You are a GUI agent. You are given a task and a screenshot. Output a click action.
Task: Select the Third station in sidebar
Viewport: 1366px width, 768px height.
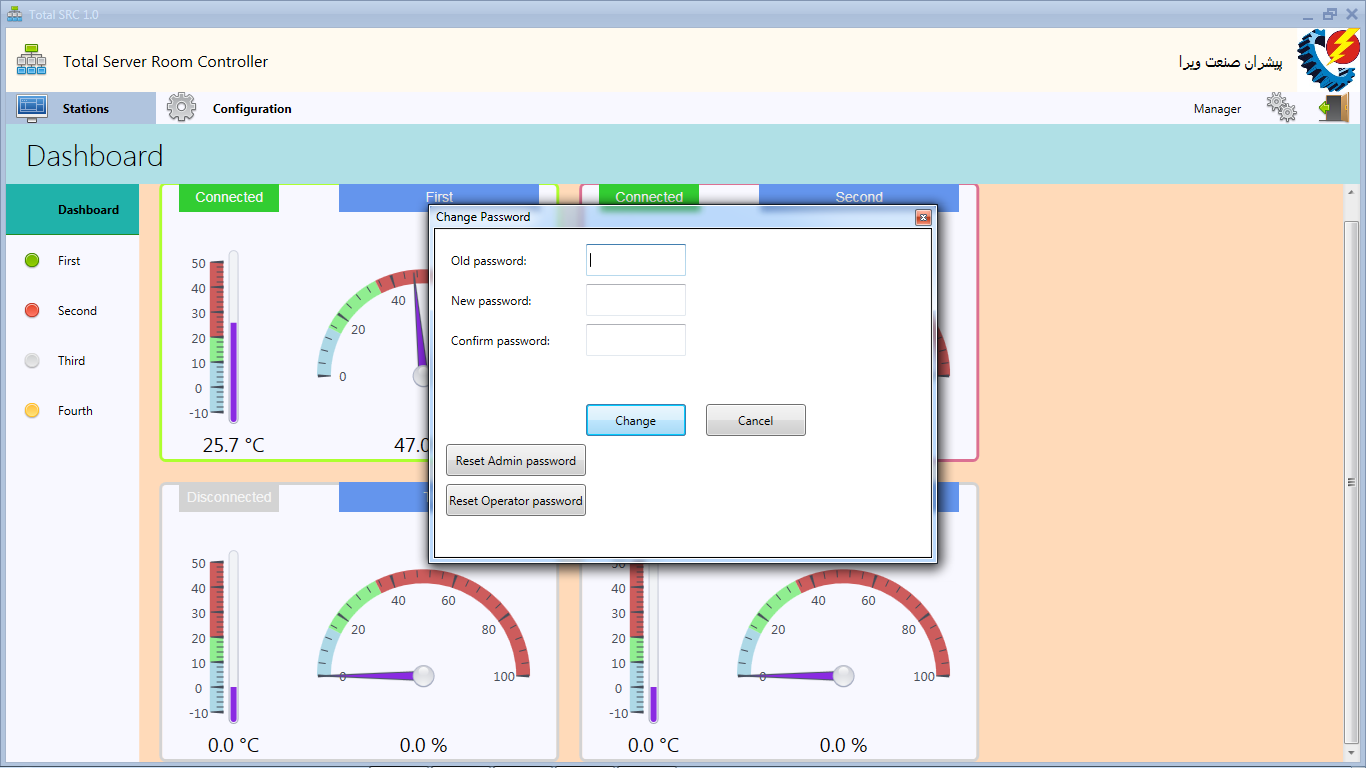coord(72,360)
